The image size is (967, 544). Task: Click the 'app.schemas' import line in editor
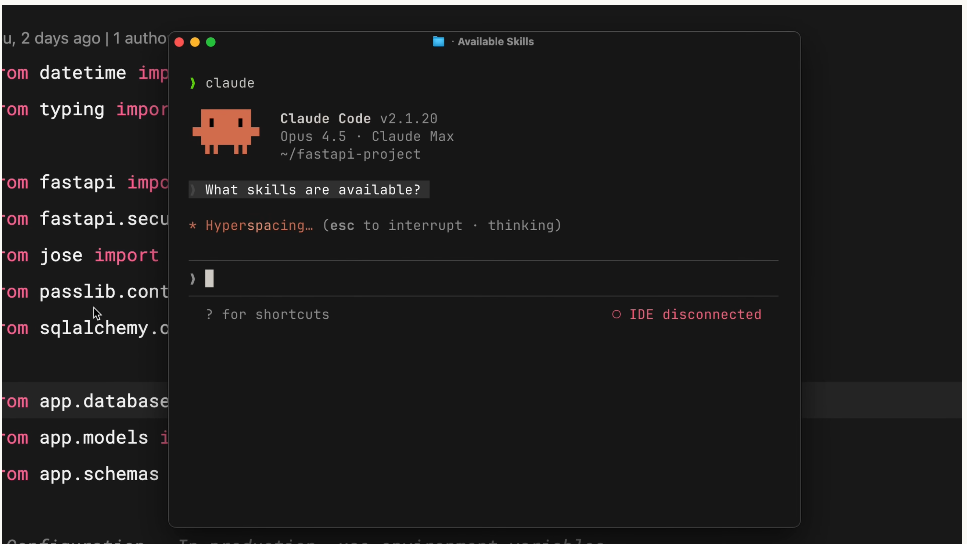98,474
